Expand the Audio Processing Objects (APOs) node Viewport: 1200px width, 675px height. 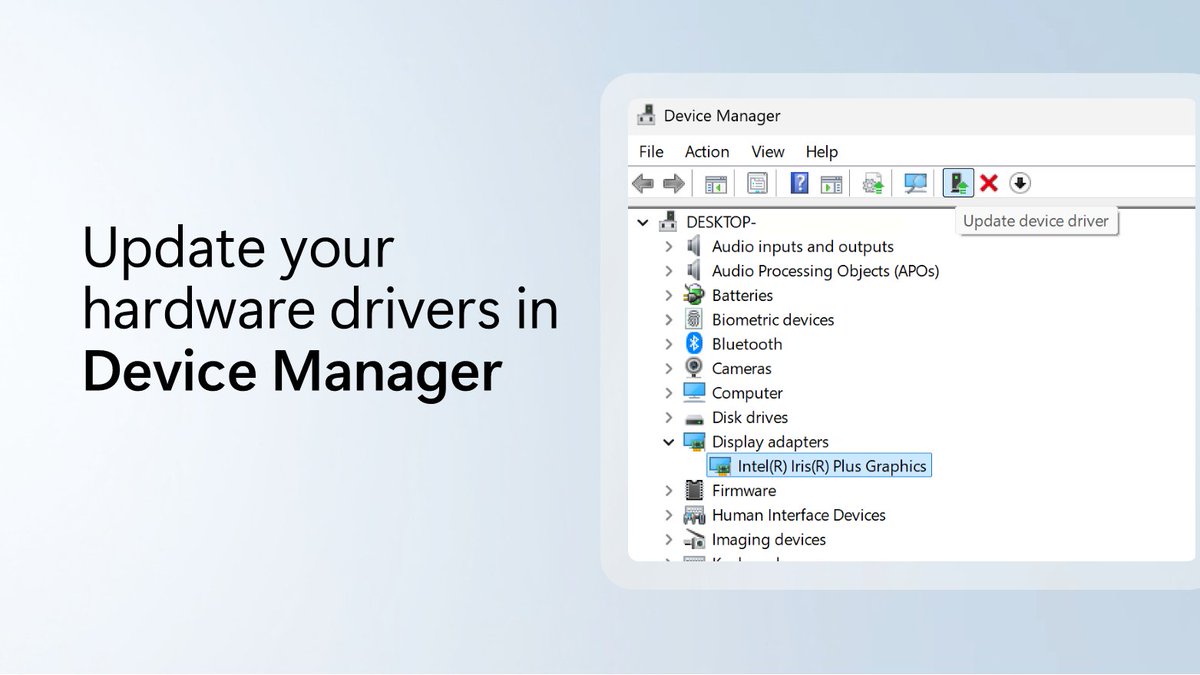[669, 271]
